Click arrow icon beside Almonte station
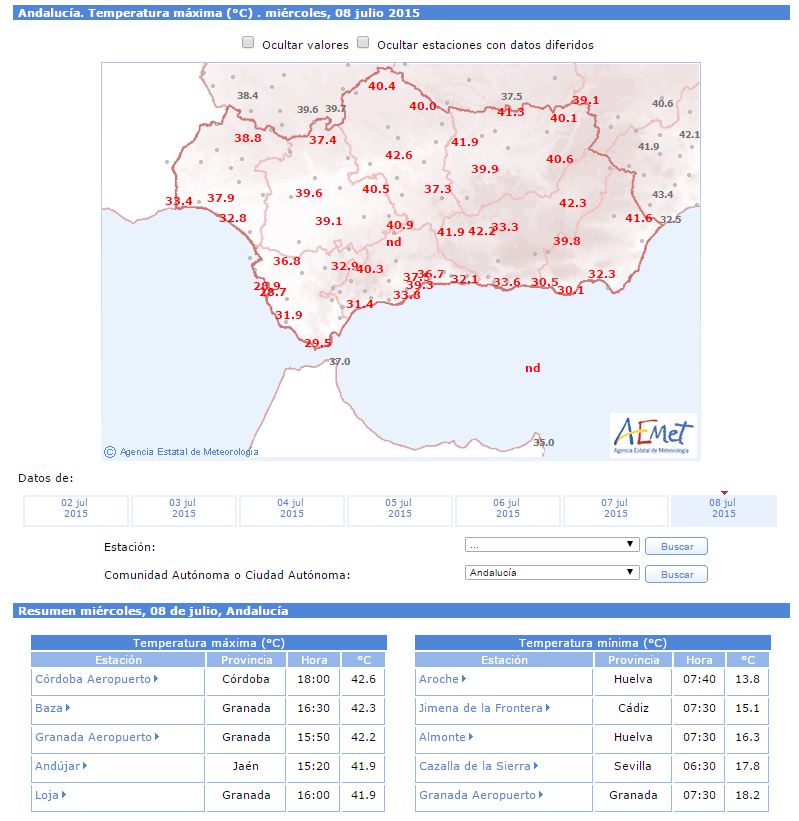Viewport: 799px width, 821px height. coord(472,738)
